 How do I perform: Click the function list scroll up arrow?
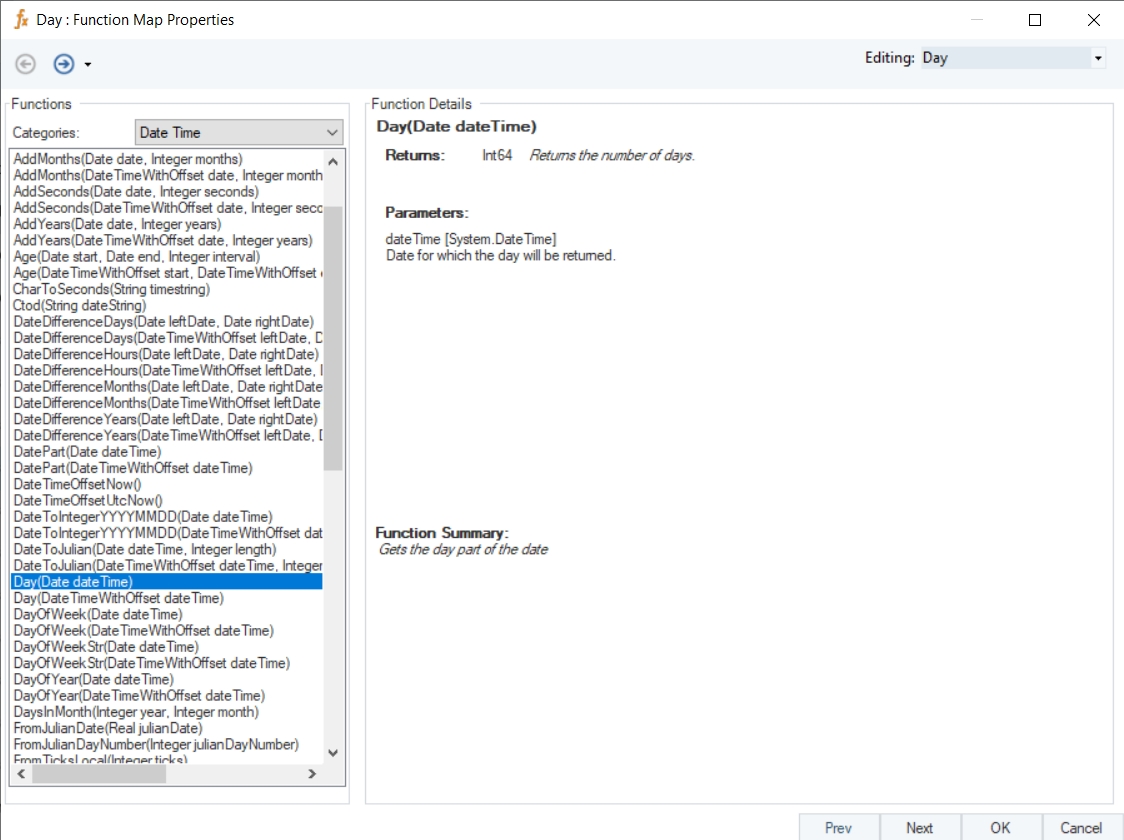pyautogui.click(x=333, y=161)
